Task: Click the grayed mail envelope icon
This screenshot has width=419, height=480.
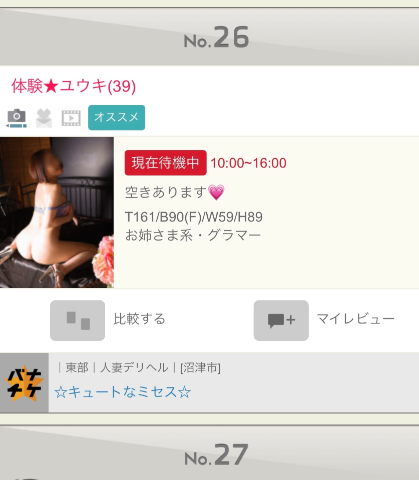Action: [x=44, y=118]
